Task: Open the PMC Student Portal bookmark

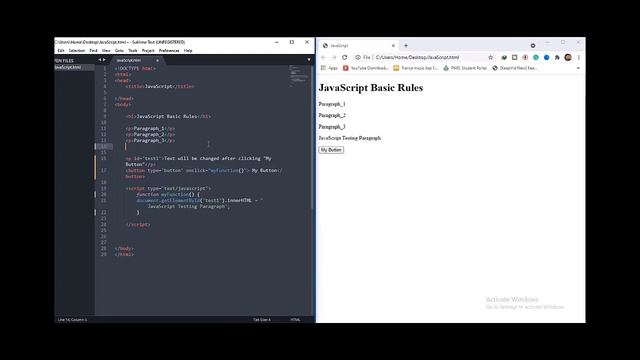Action: 465,68
